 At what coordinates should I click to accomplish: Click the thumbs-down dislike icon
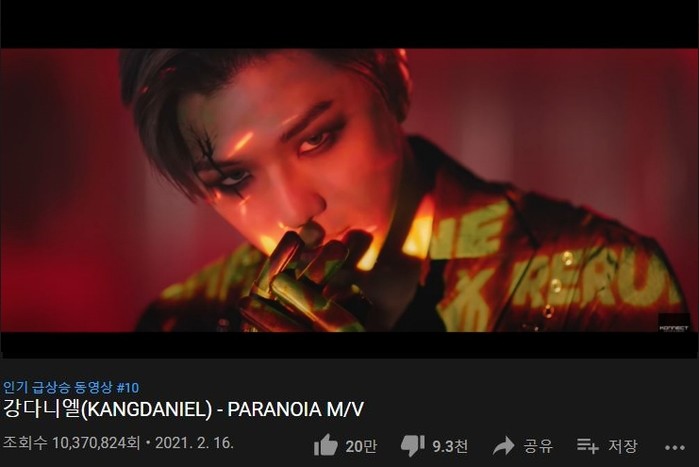coord(412,446)
